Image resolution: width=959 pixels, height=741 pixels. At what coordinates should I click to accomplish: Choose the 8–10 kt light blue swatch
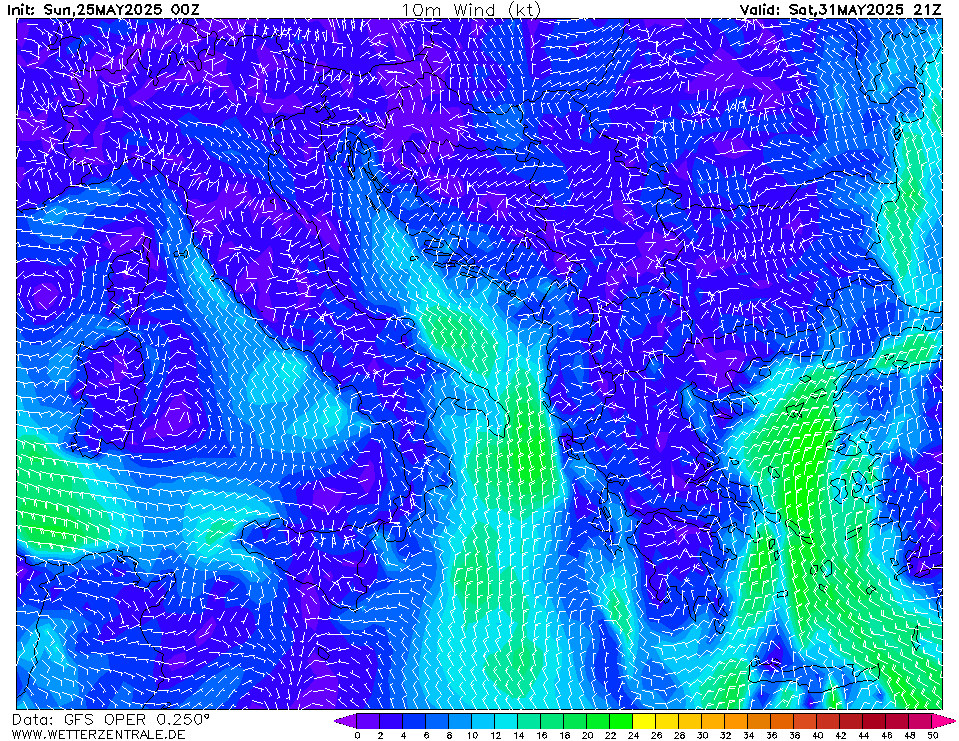[461, 721]
